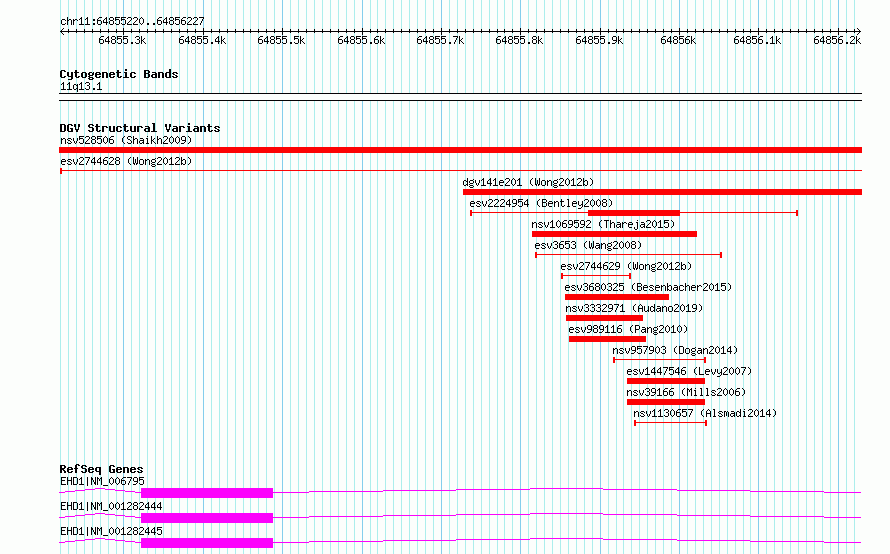Click the red bar of esv989116

click(x=607, y=339)
